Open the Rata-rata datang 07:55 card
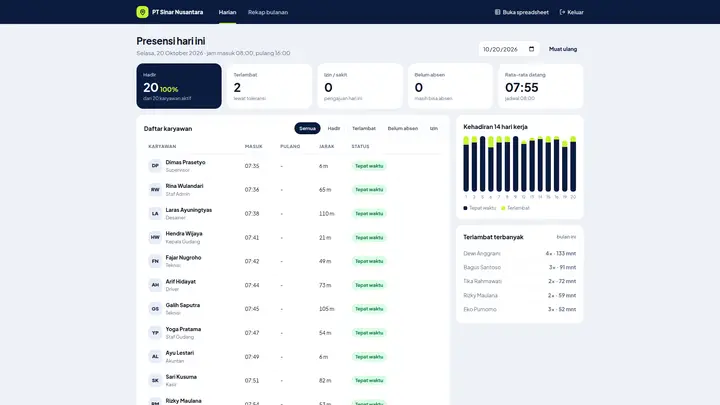Image resolution: width=720 pixels, height=405 pixels. click(541, 86)
